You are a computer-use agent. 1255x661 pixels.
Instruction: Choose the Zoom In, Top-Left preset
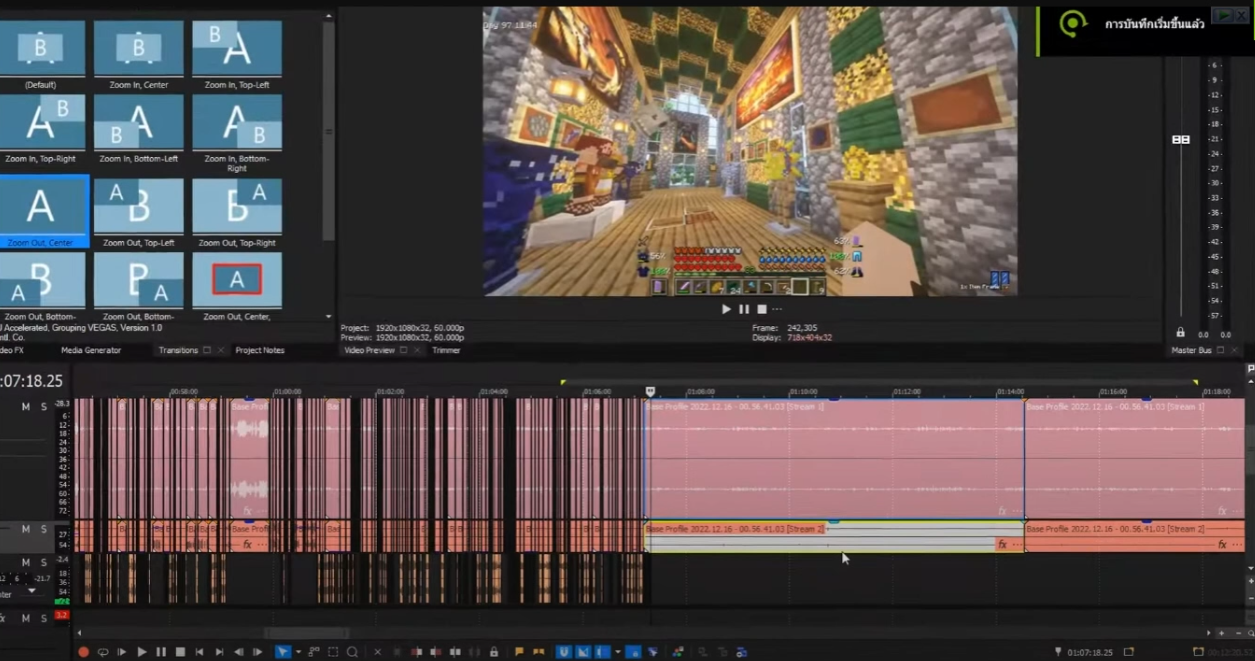tap(237, 55)
